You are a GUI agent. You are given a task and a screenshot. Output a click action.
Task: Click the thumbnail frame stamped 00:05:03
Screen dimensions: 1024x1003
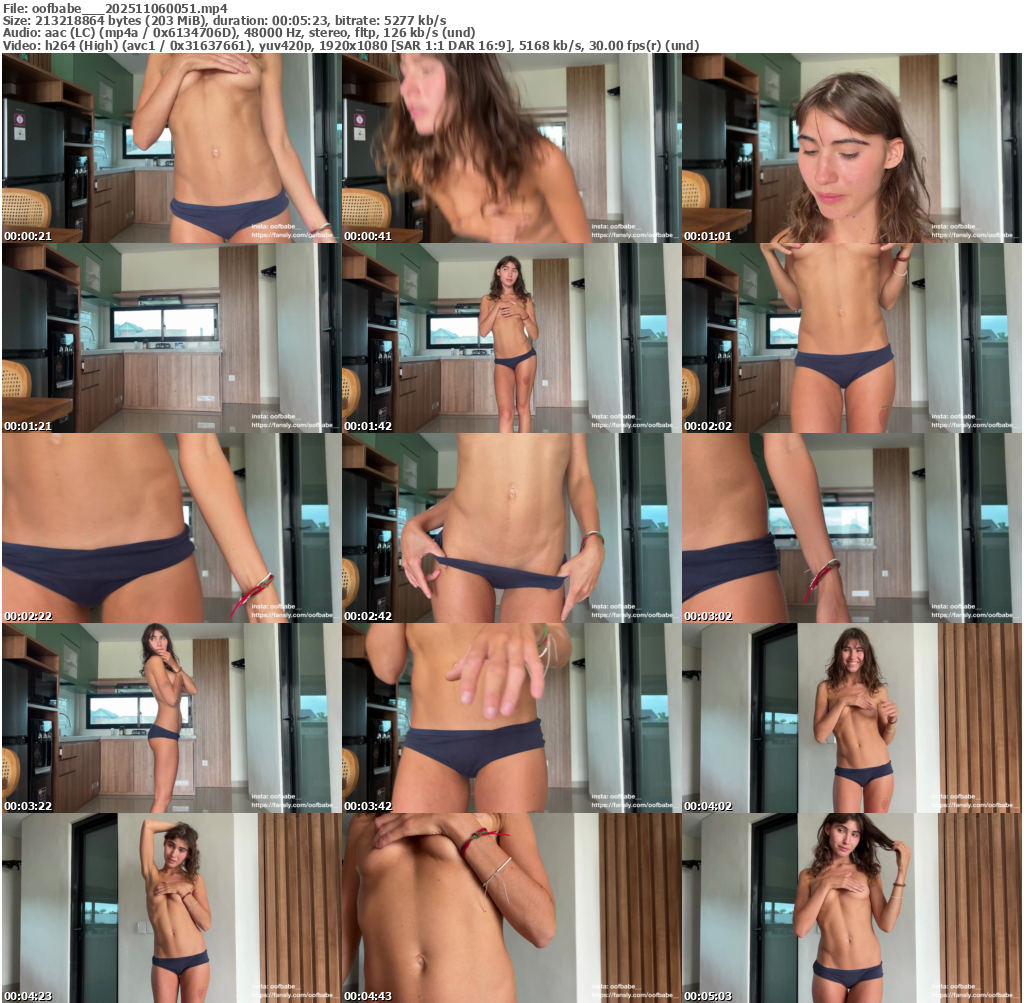(x=852, y=908)
